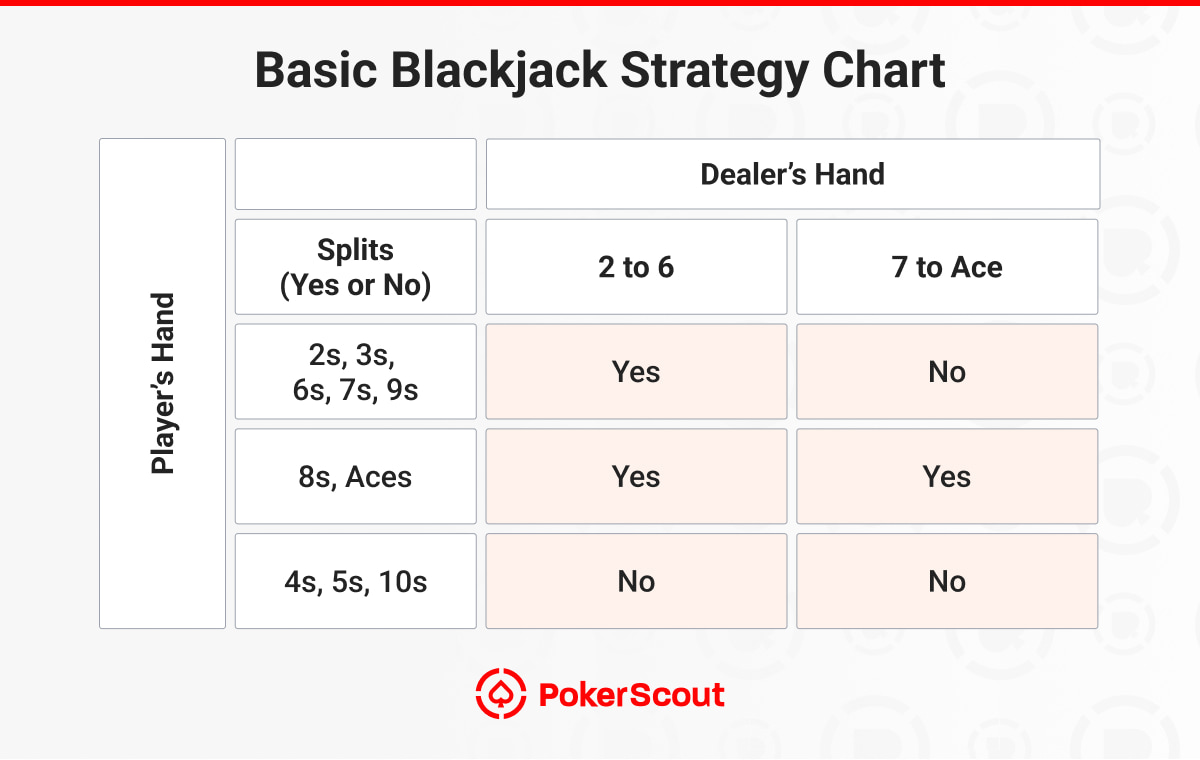
Task: Select No cell for 4s, 5s, 10s versus 2 to 6
Action: [636, 581]
